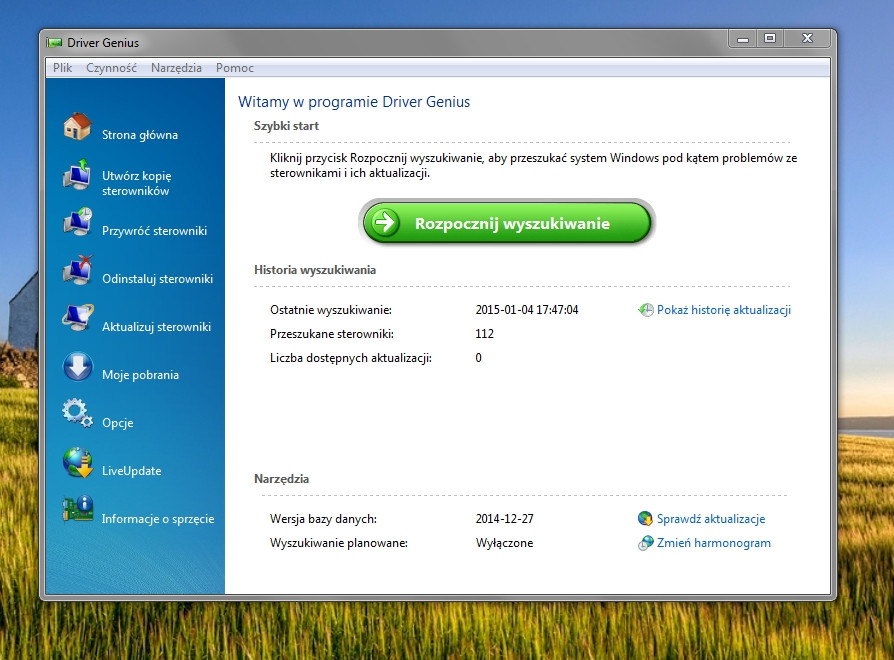Click the Przywróć sterowniki restore icon
The width and height of the screenshot is (894, 660).
pos(78,222)
